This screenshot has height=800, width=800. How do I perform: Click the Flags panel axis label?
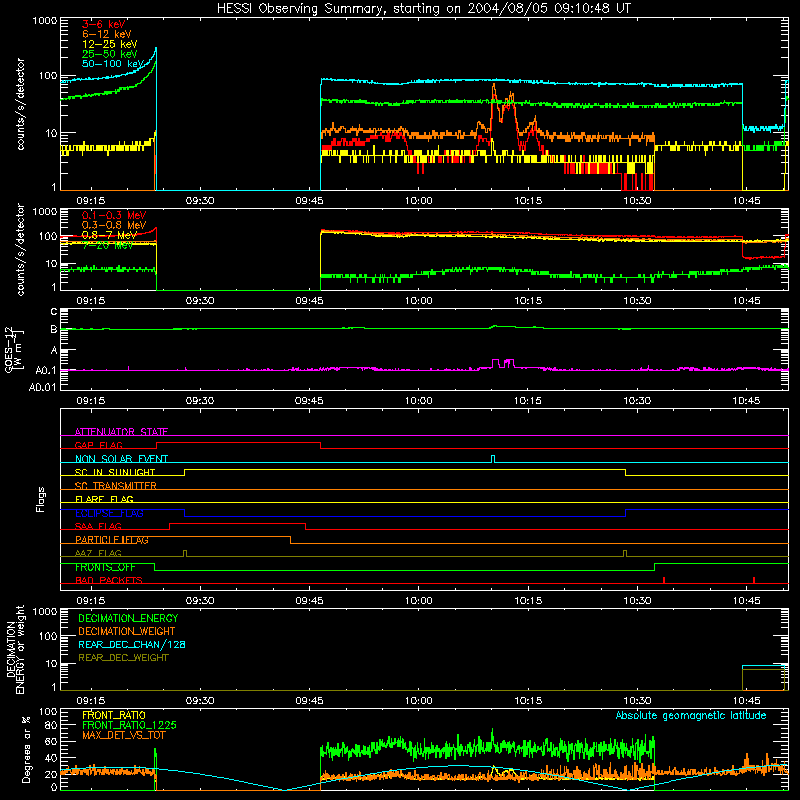41,499
